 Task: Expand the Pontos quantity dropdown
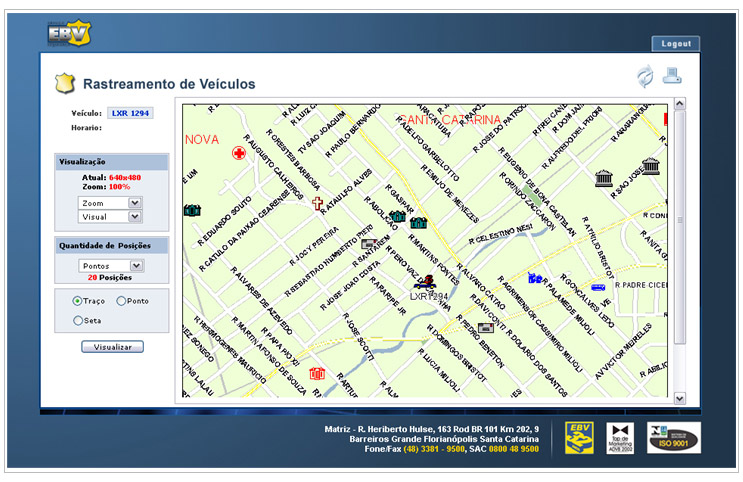tap(110, 266)
